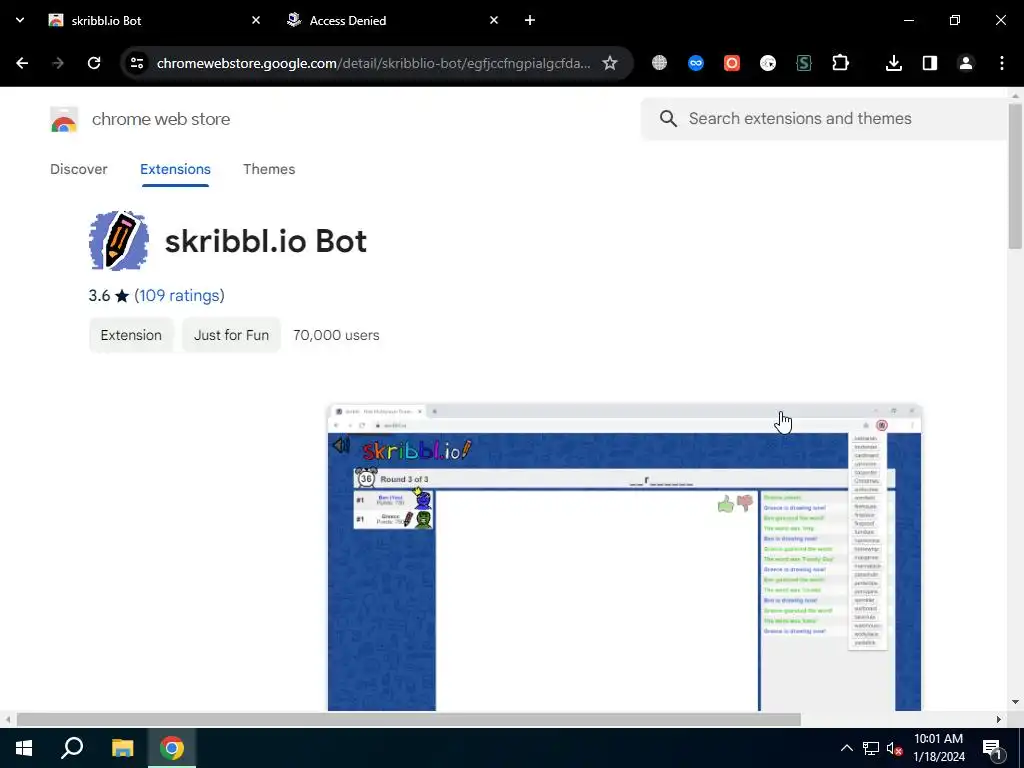
Task: Open the extension screenshot preview image
Action: click(x=624, y=557)
